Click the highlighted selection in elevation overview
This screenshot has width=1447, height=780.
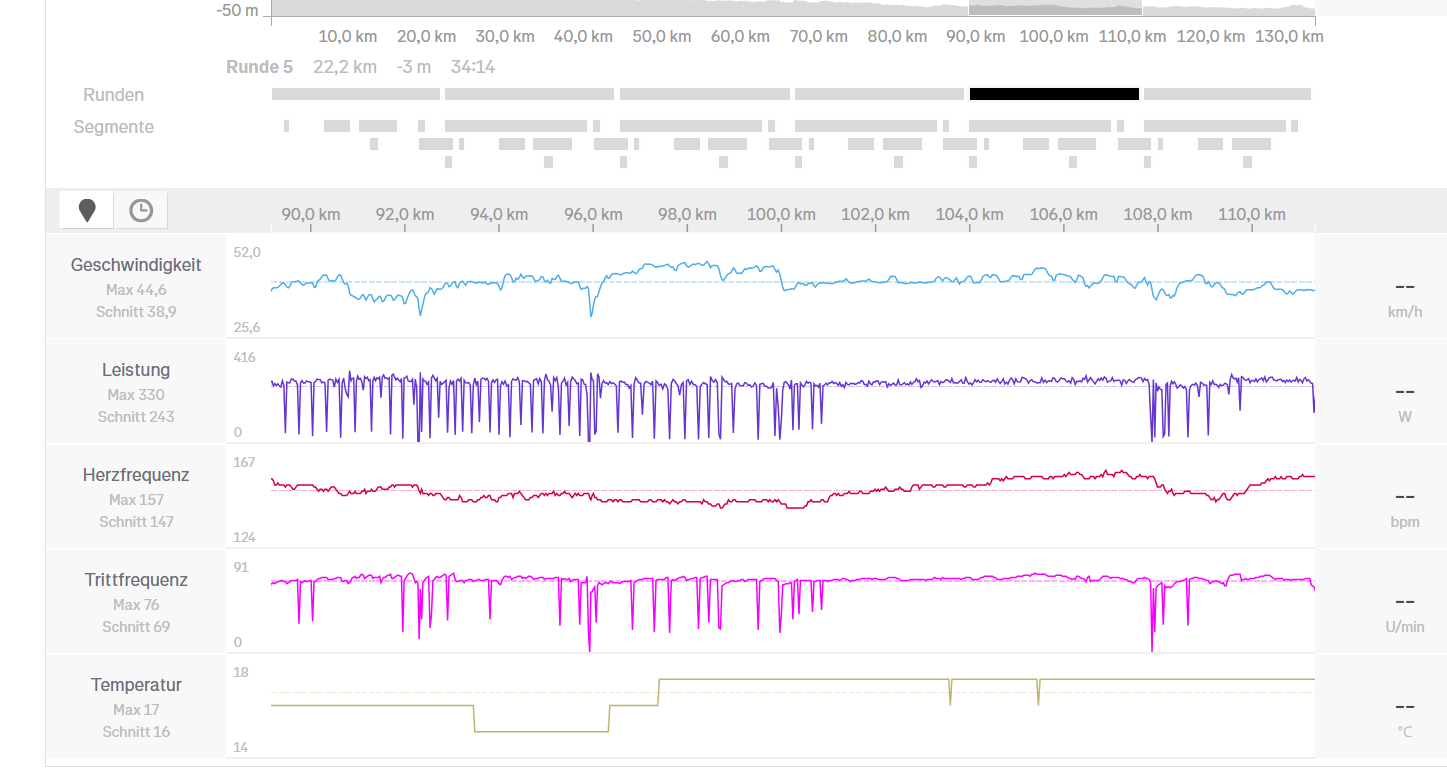click(x=1055, y=8)
